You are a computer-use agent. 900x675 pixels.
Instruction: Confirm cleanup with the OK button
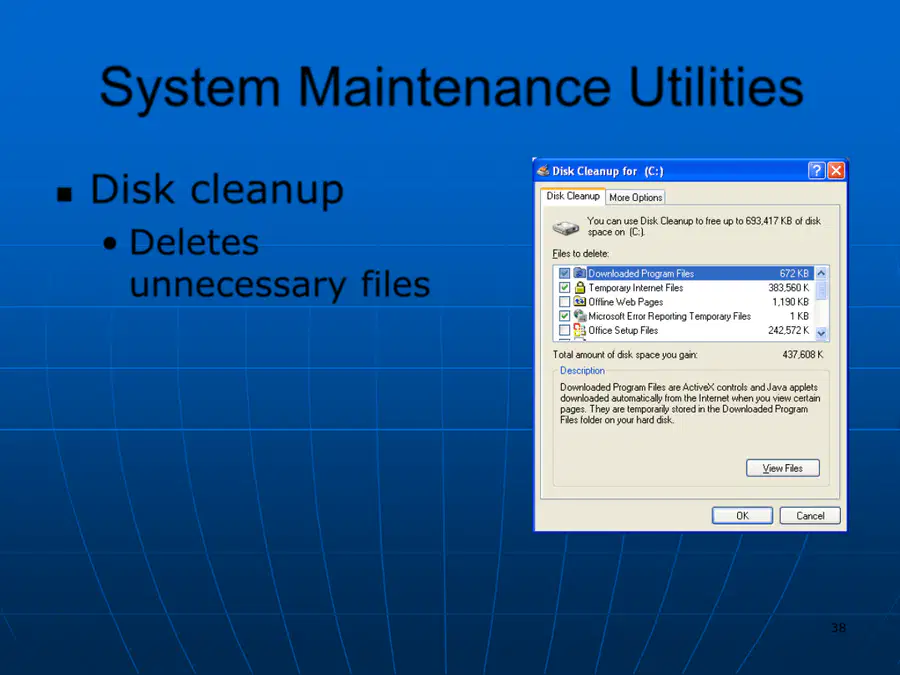coord(742,515)
